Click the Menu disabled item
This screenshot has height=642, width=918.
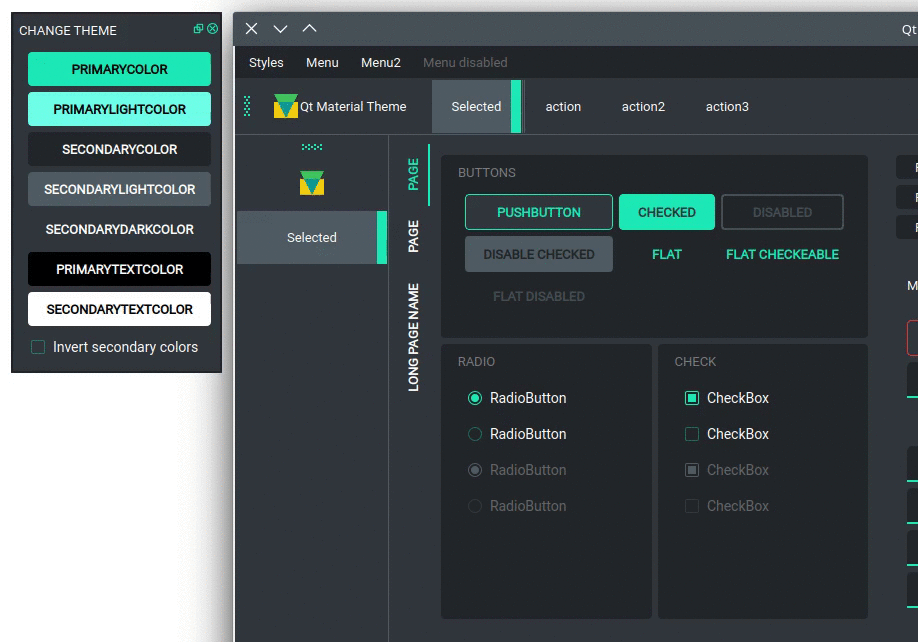click(465, 62)
